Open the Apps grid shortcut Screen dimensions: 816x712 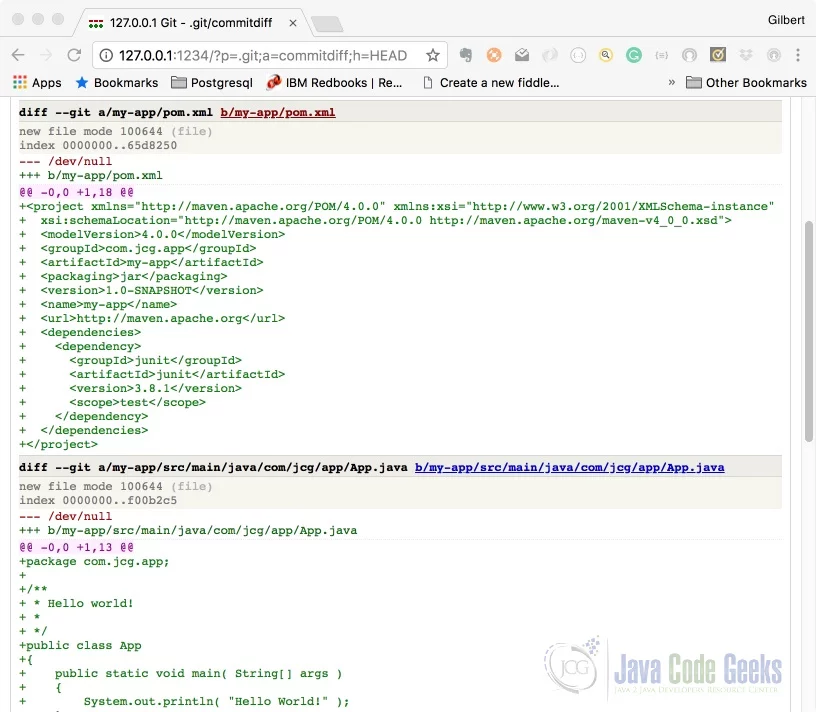37,83
